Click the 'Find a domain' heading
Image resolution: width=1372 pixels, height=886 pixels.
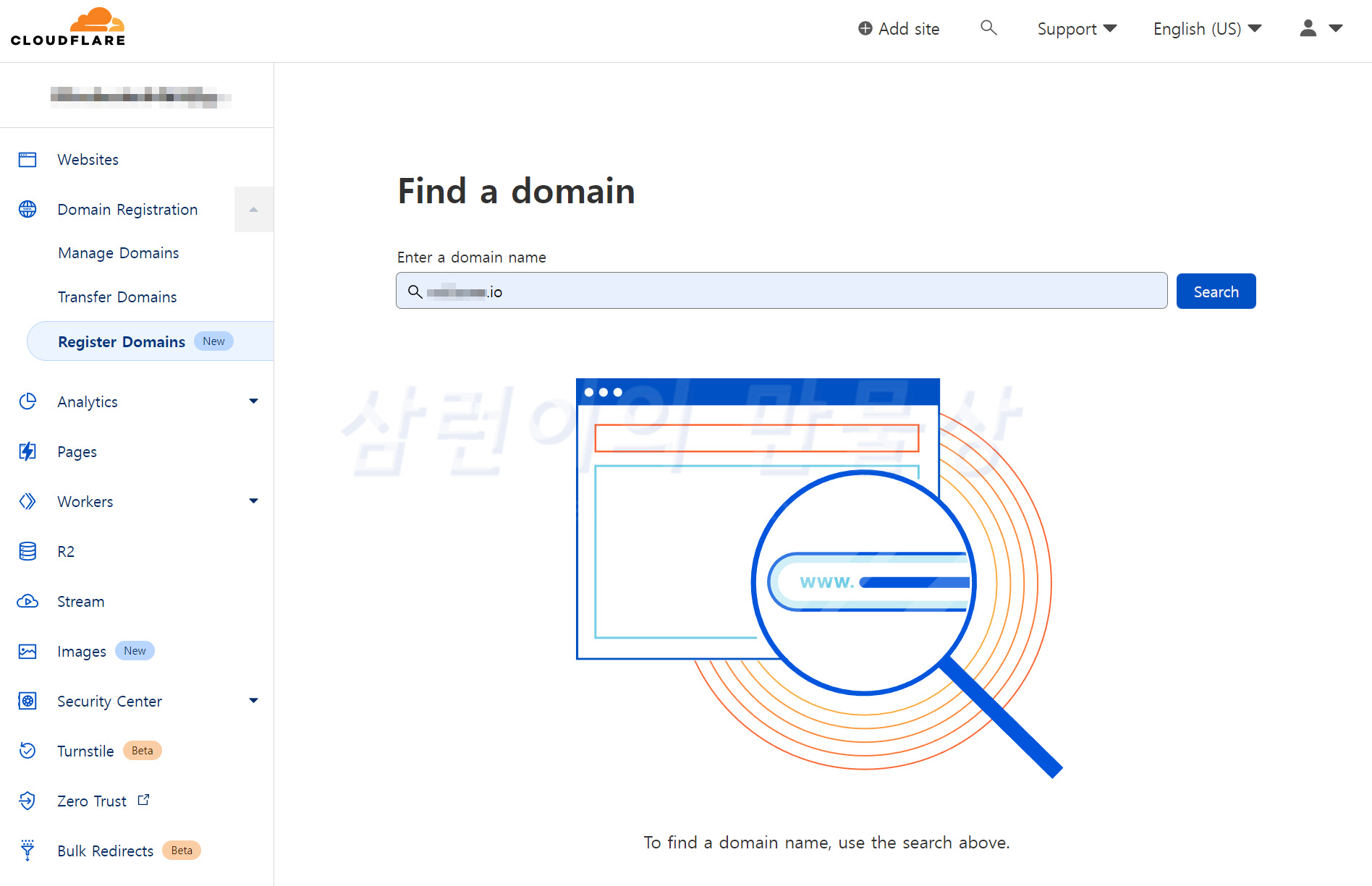point(517,191)
